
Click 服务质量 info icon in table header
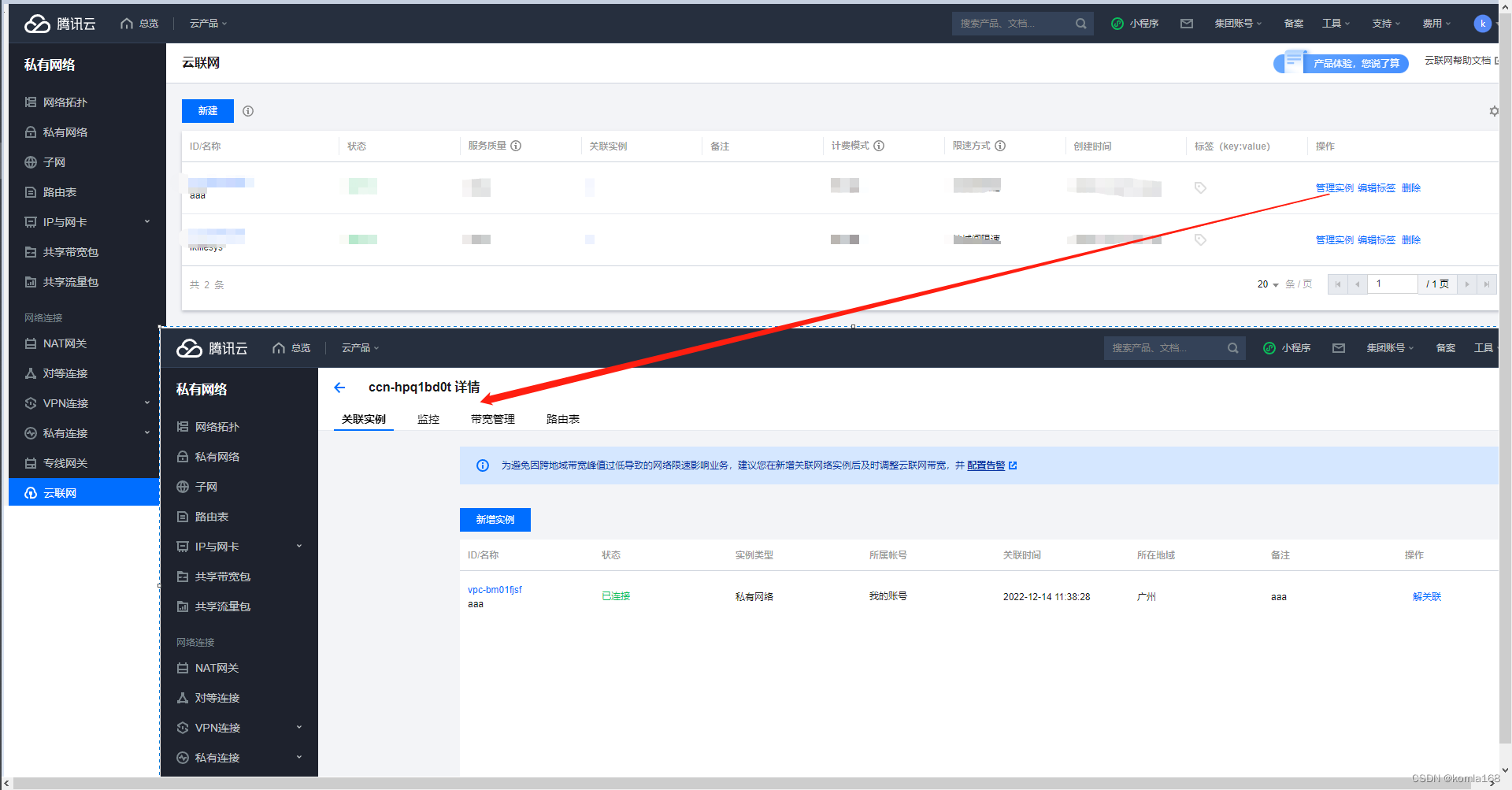pyautogui.click(x=516, y=146)
